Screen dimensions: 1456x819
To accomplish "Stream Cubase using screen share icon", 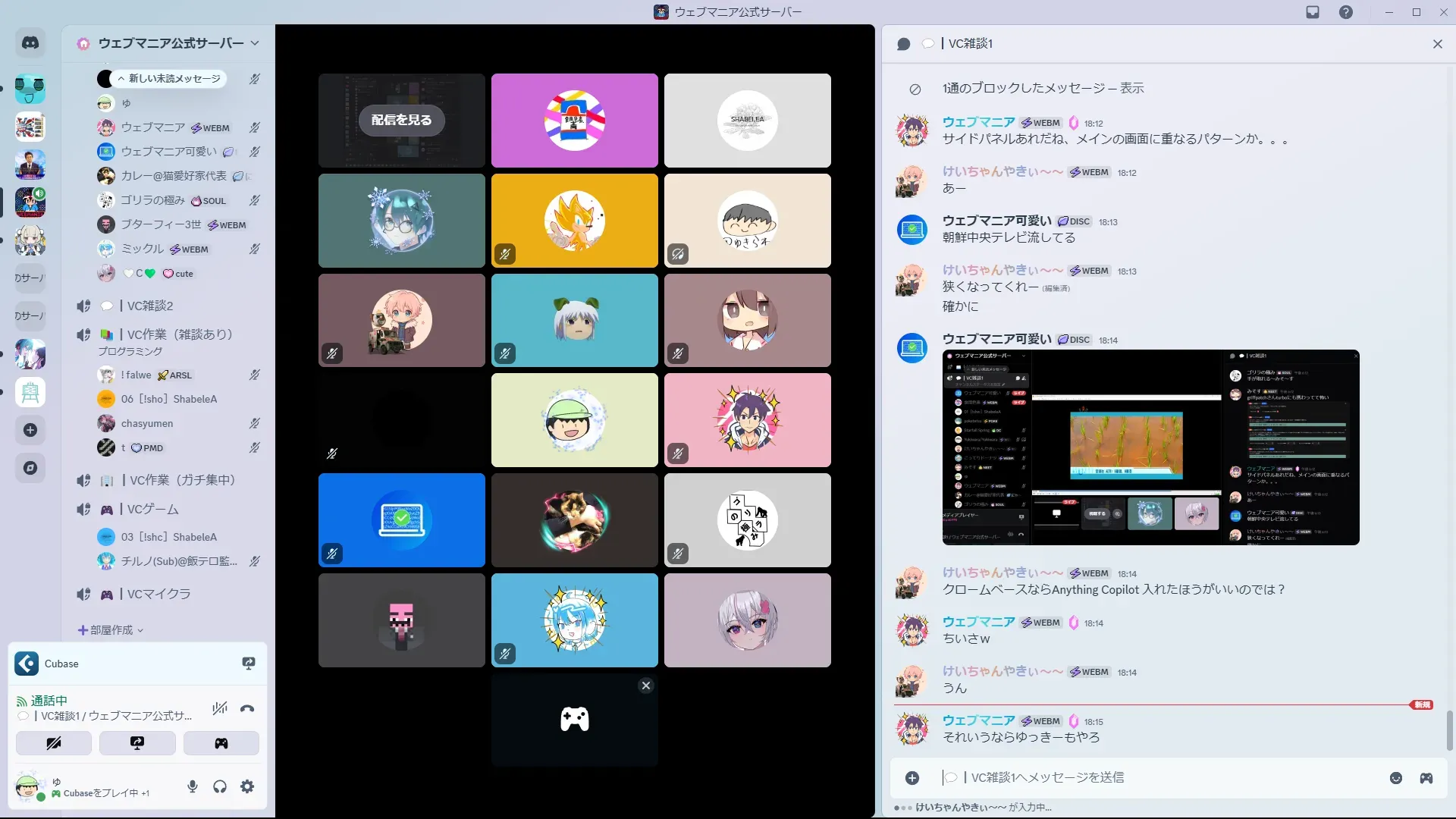I will pos(249,664).
